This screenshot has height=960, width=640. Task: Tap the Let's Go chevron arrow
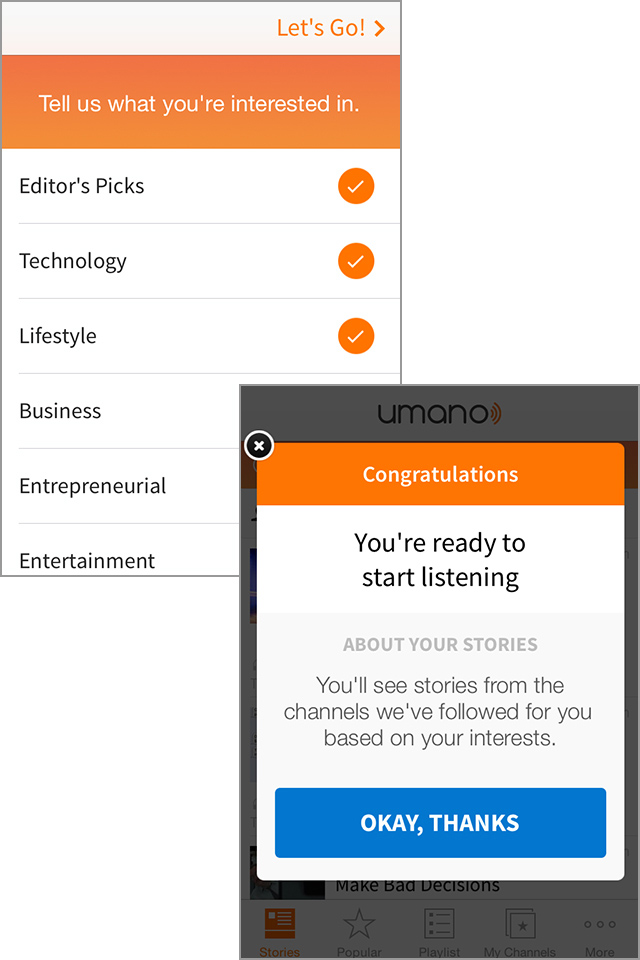tap(380, 29)
